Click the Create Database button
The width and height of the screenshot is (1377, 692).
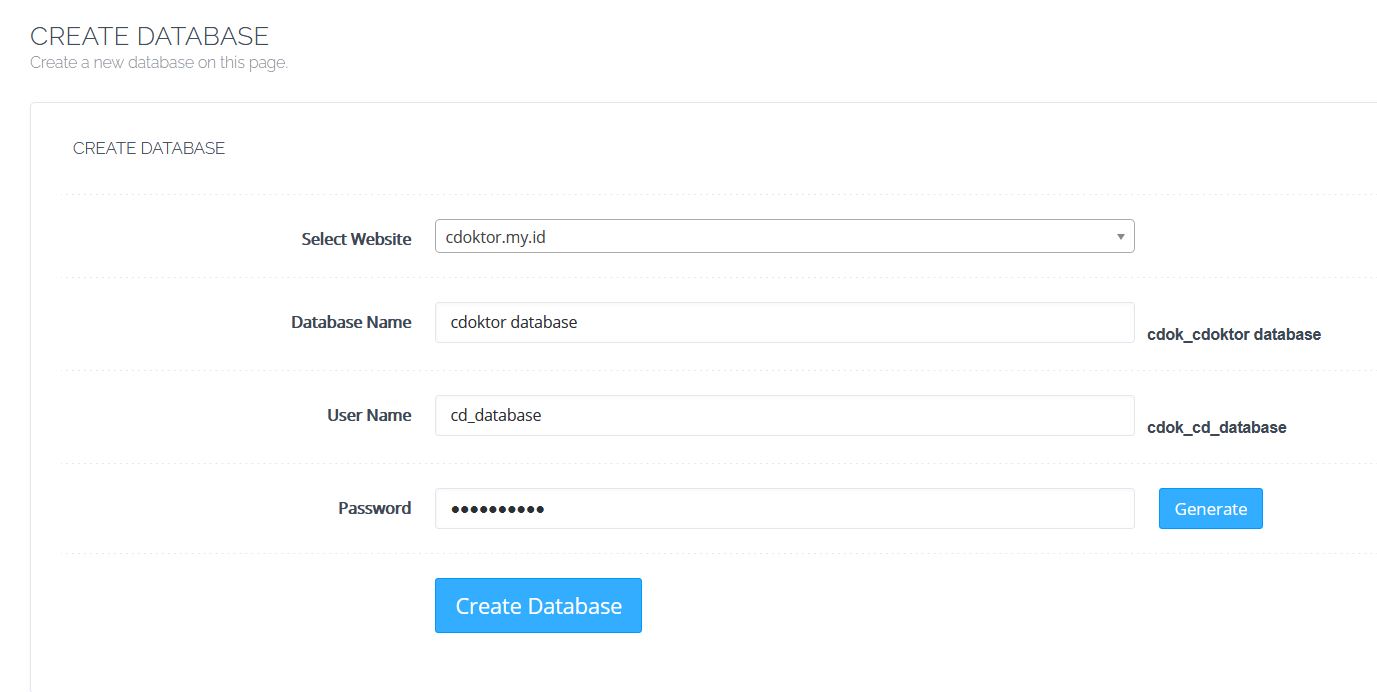(x=538, y=605)
